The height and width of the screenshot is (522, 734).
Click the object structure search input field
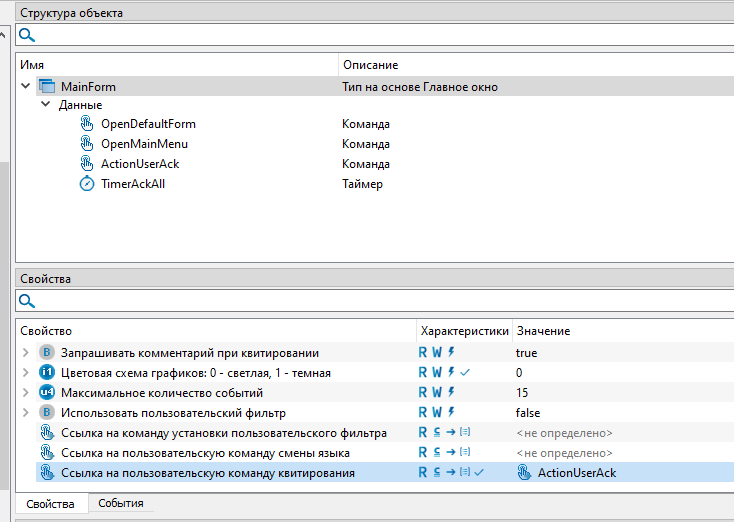[380, 35]
